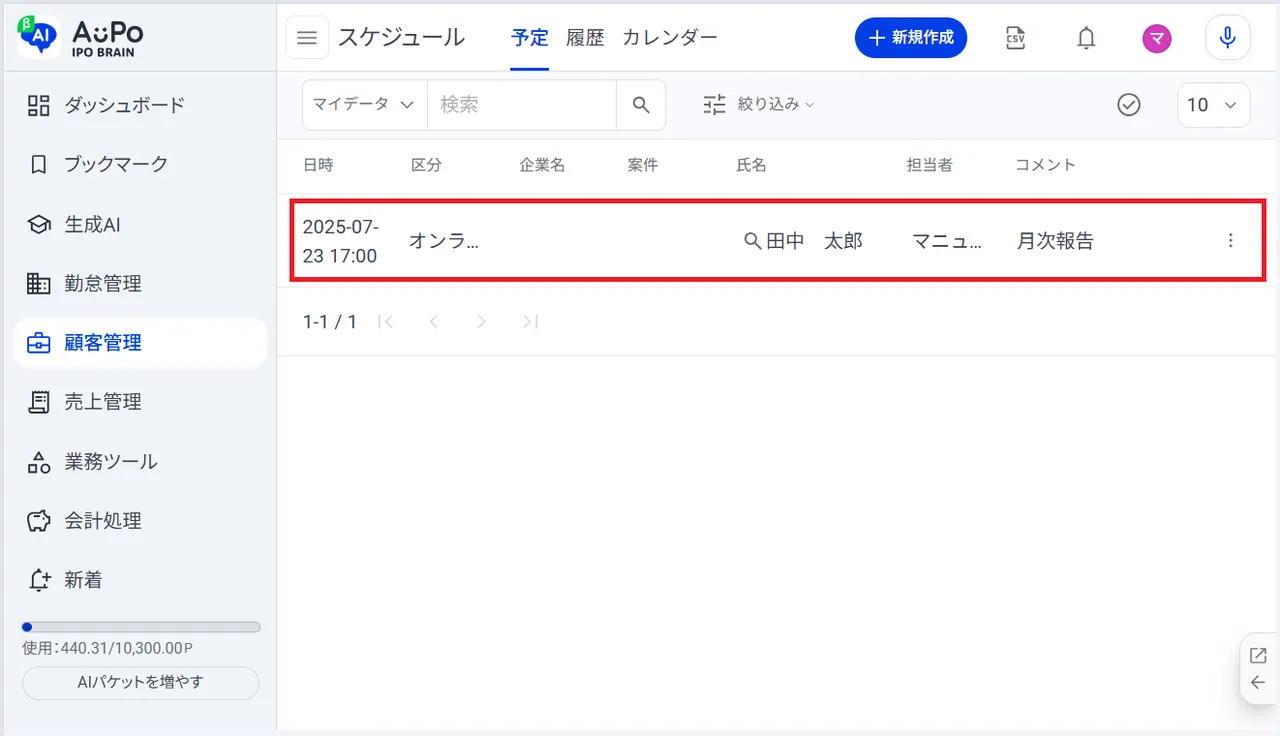Viewport: 1280px width, 736px height.
Task: Click the magnifier icon beside 田中 太郎
Action: pos(753,241)
